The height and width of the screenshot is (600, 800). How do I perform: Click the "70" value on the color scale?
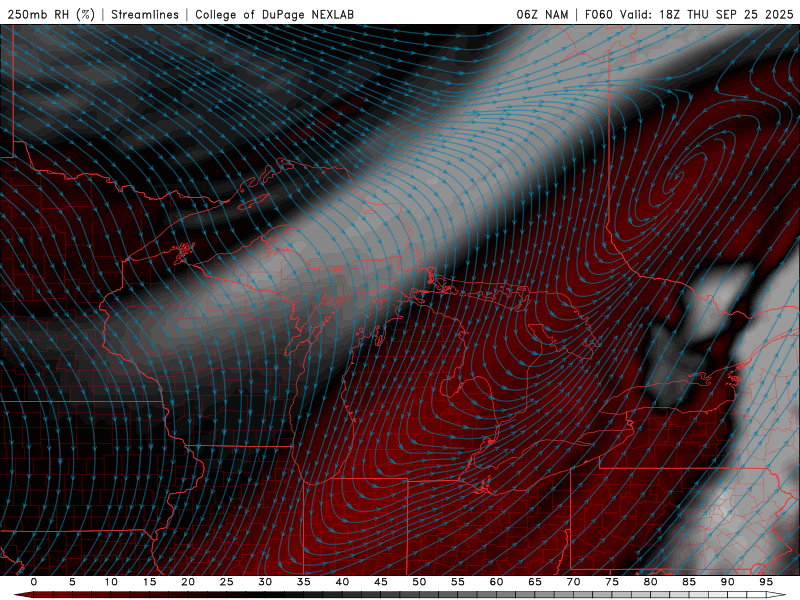point(573,582)
